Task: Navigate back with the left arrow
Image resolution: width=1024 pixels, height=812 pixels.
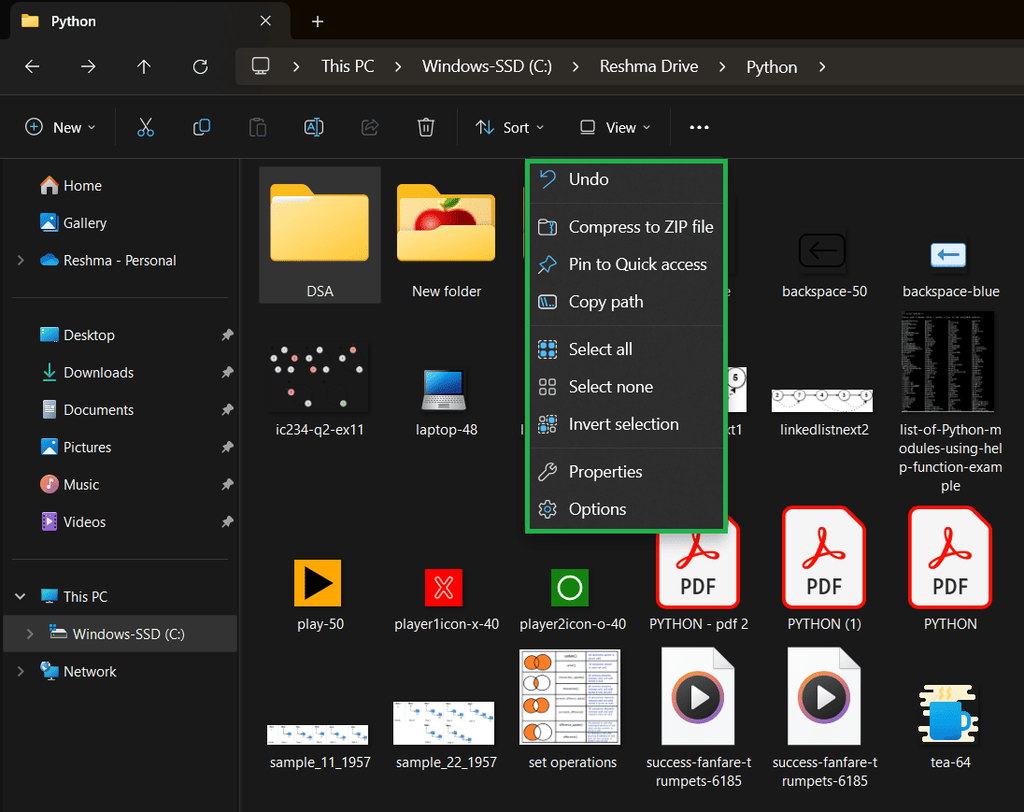Action: click(x=33, y=67)
